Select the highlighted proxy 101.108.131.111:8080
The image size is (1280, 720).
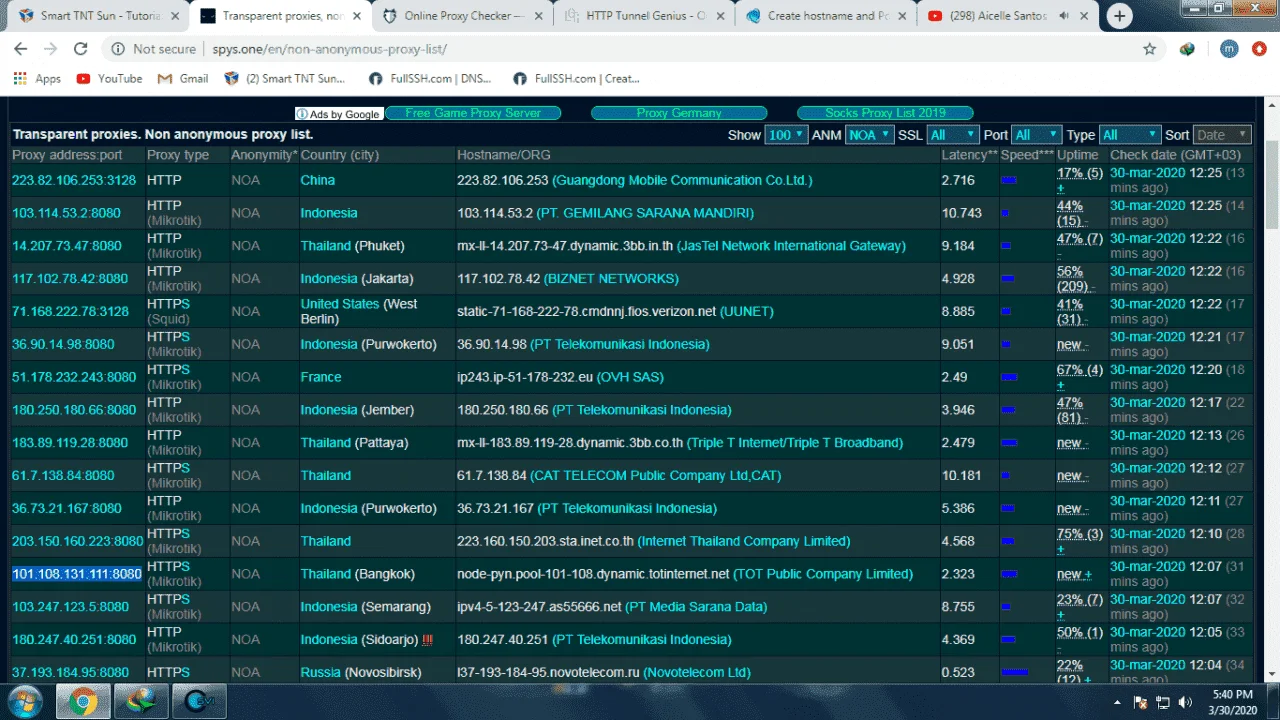tap(77, 574)
